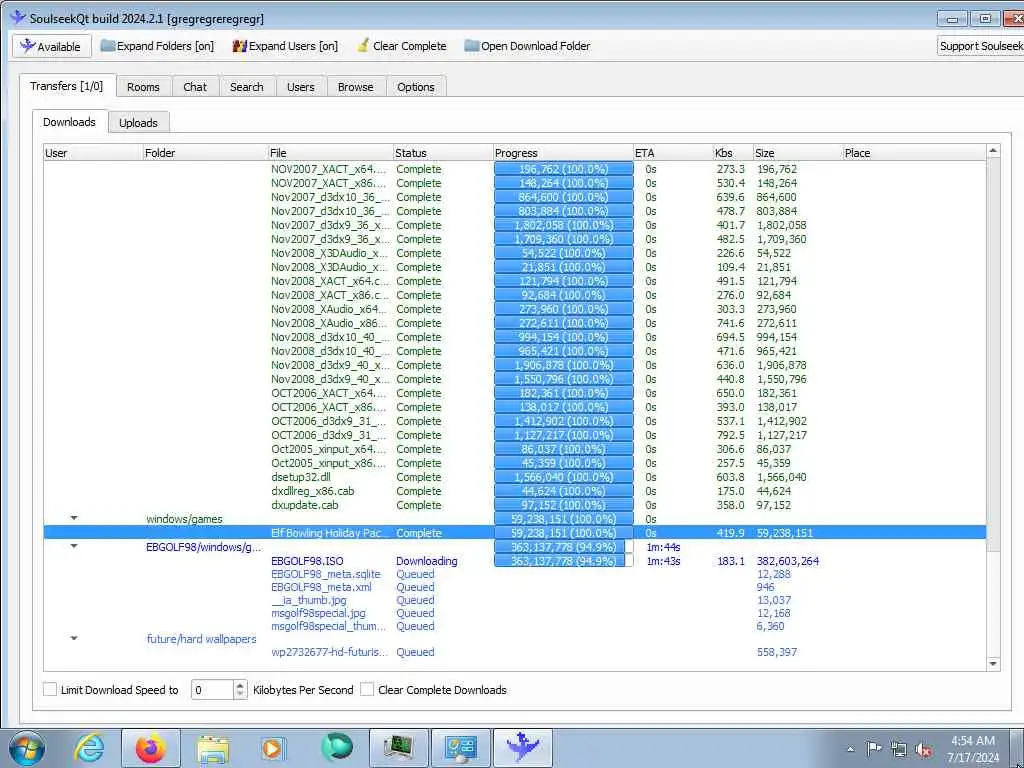This screenshot has height=768, width=1024.
Task: Click the users icon beside Expand Users
Action: point(240,46)
